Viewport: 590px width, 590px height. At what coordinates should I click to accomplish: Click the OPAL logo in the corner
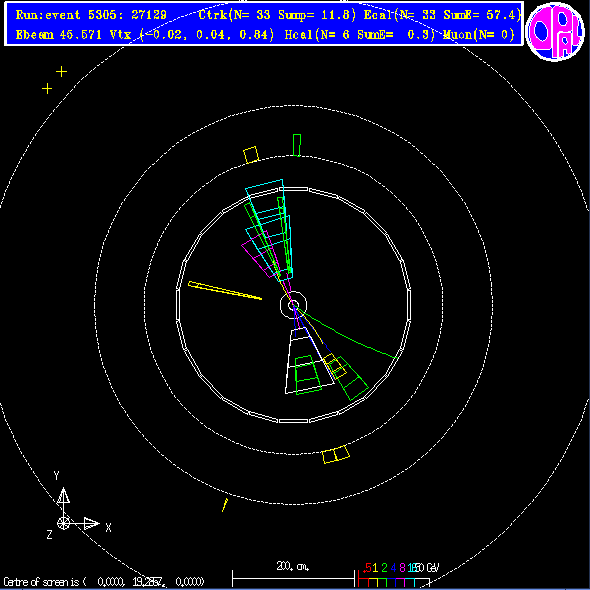[x=555, y=31]
